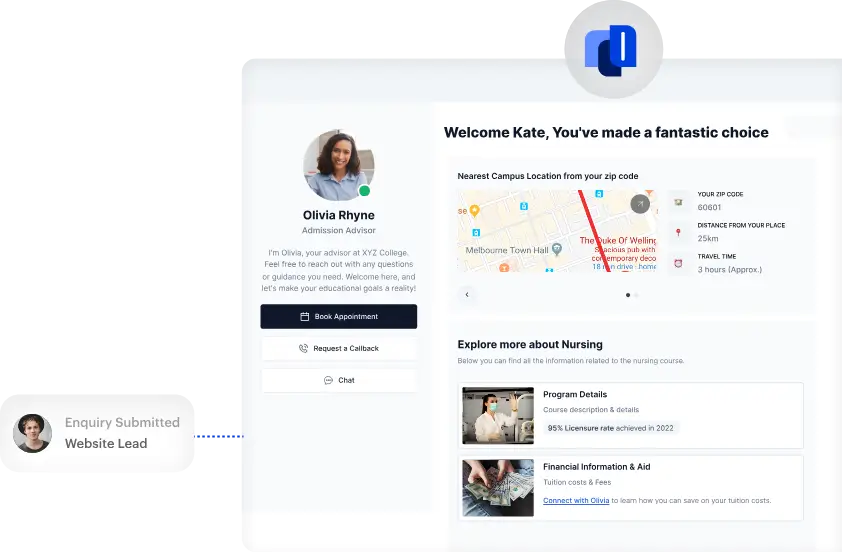Click the Program Details lab thumbnail
The height and width of the screenshot is (552, 842).
(498, 415)
